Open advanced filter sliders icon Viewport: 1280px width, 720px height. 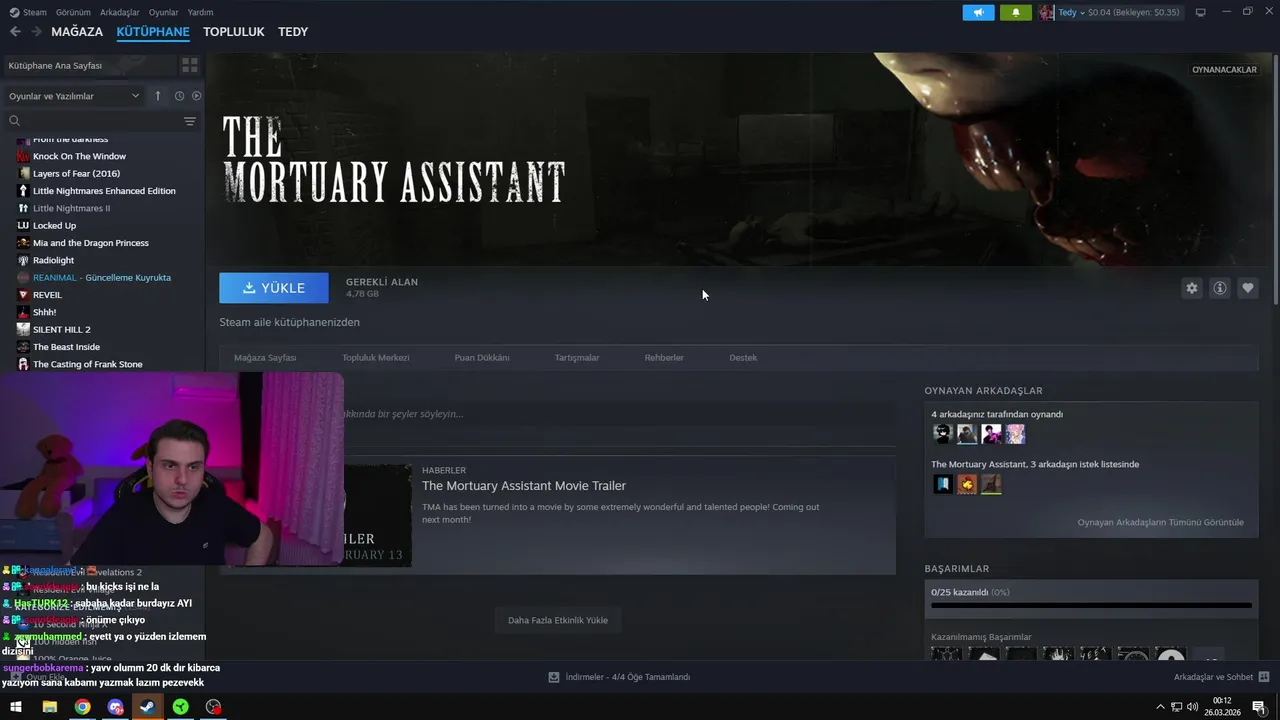click(190, 121)
